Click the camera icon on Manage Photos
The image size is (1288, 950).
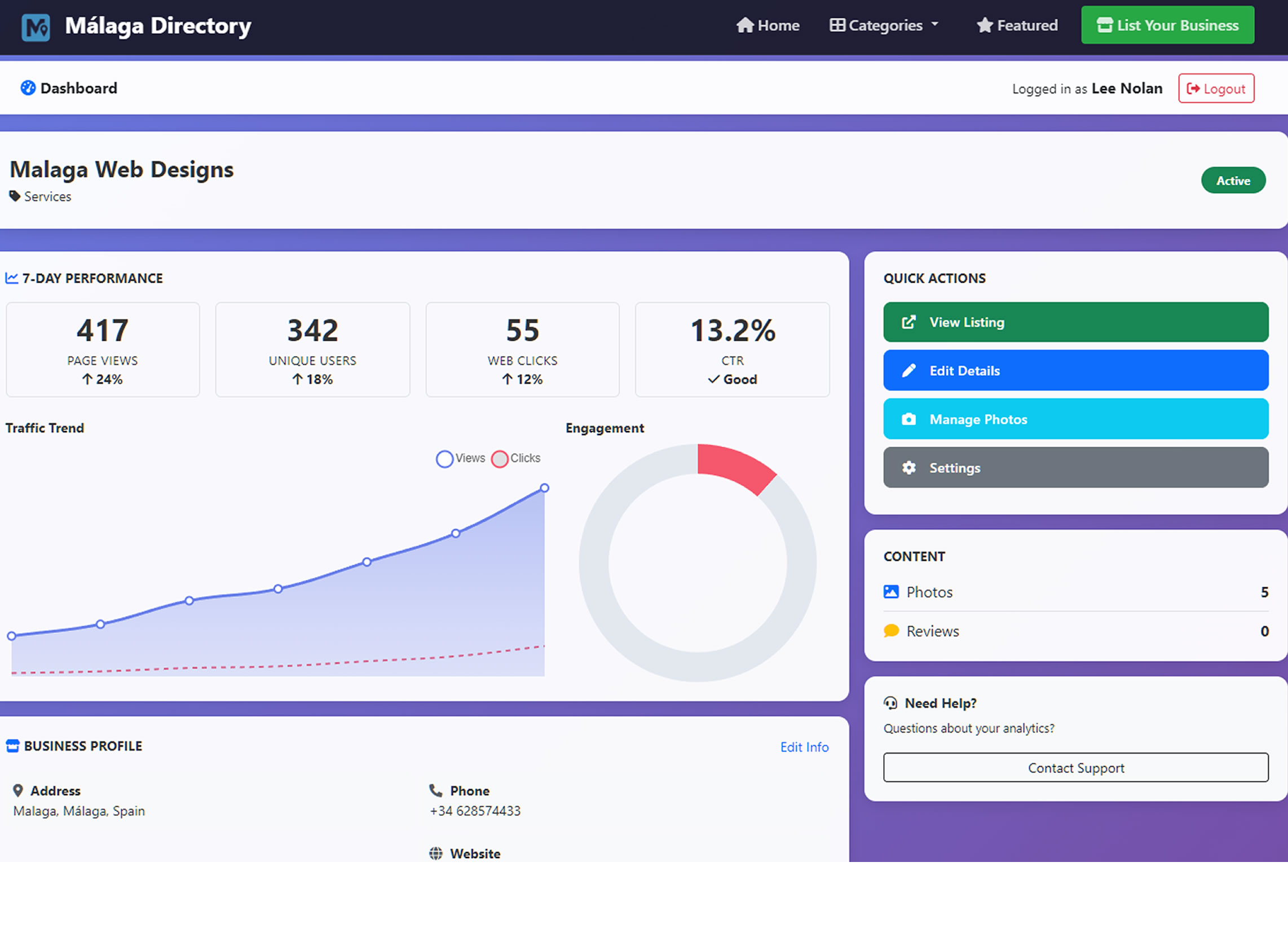click(908, 419)
